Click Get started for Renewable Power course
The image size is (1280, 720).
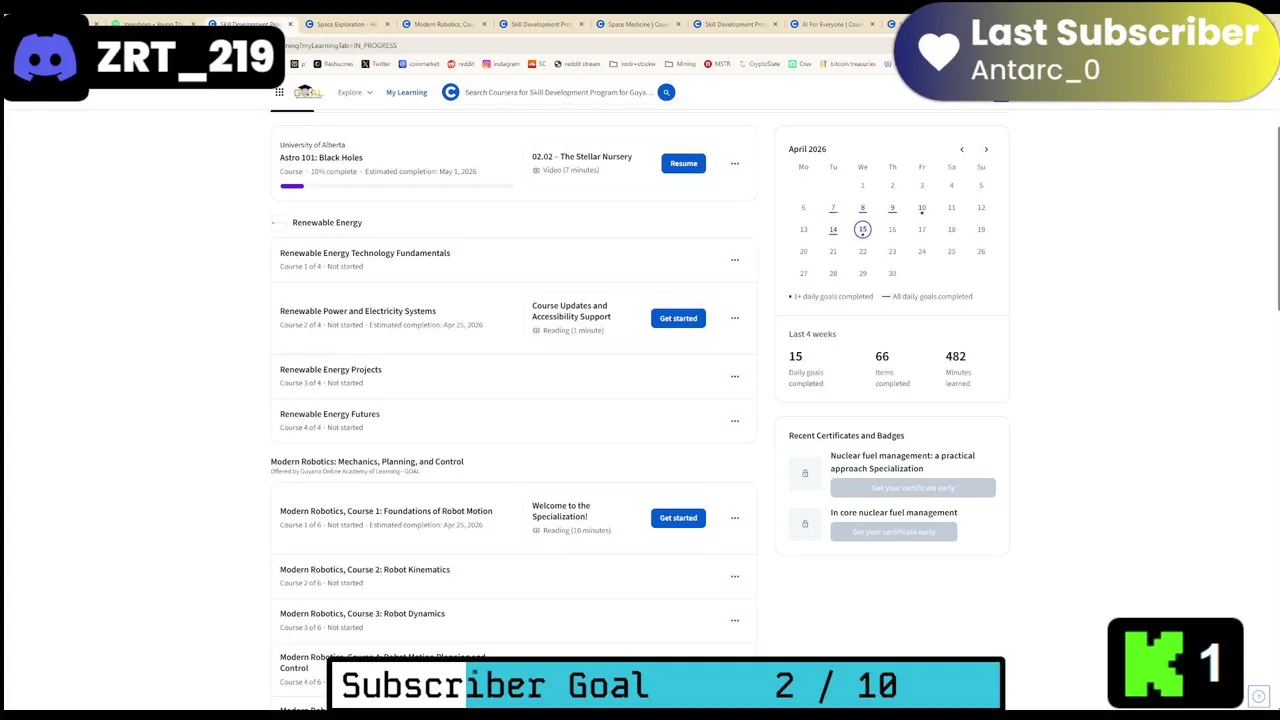(678, 318)
